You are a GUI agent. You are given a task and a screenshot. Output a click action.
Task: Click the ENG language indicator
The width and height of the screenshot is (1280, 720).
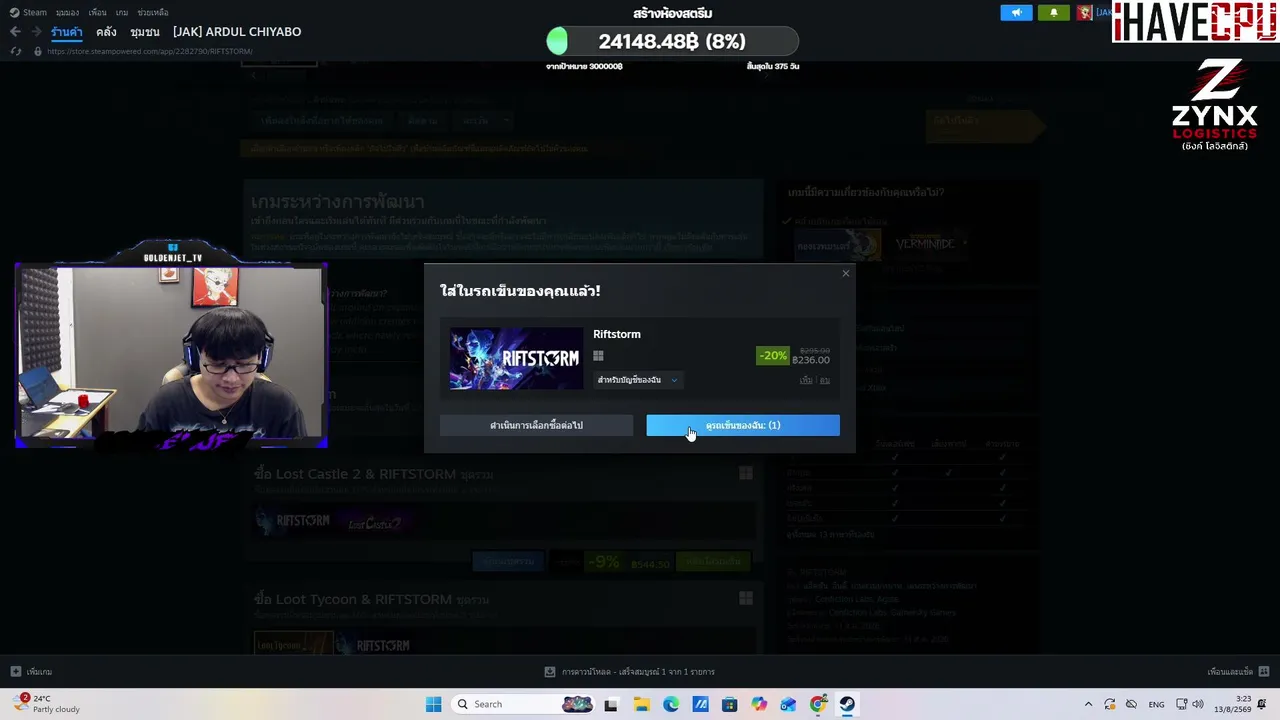point(1156,704)
